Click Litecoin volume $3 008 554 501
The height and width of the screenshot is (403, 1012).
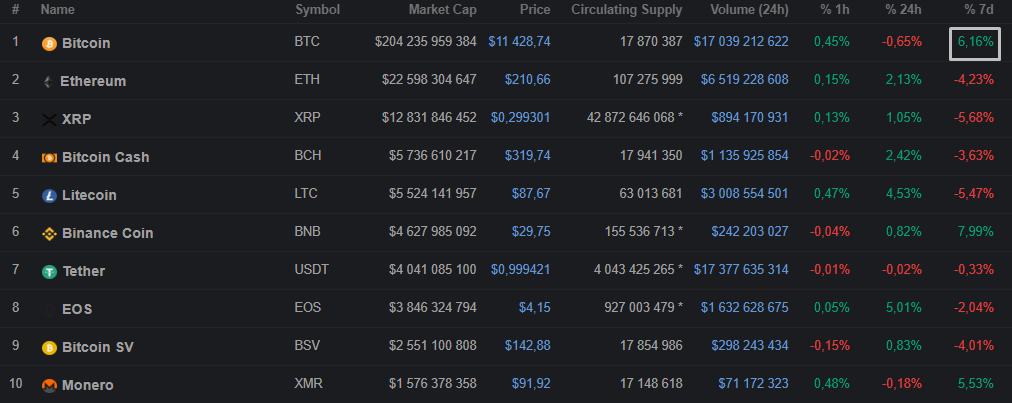[745, 194]
